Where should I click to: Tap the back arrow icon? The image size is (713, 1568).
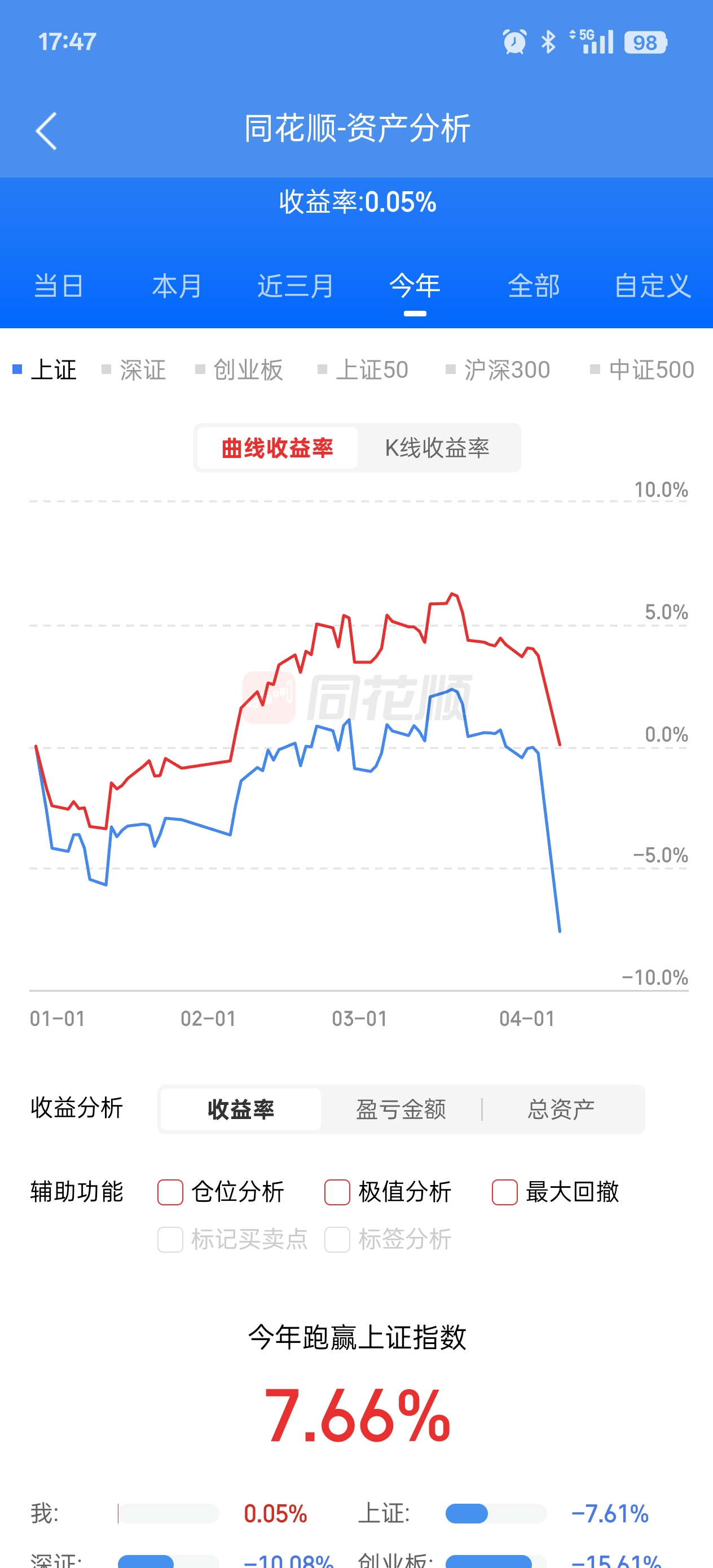(46, 130)
